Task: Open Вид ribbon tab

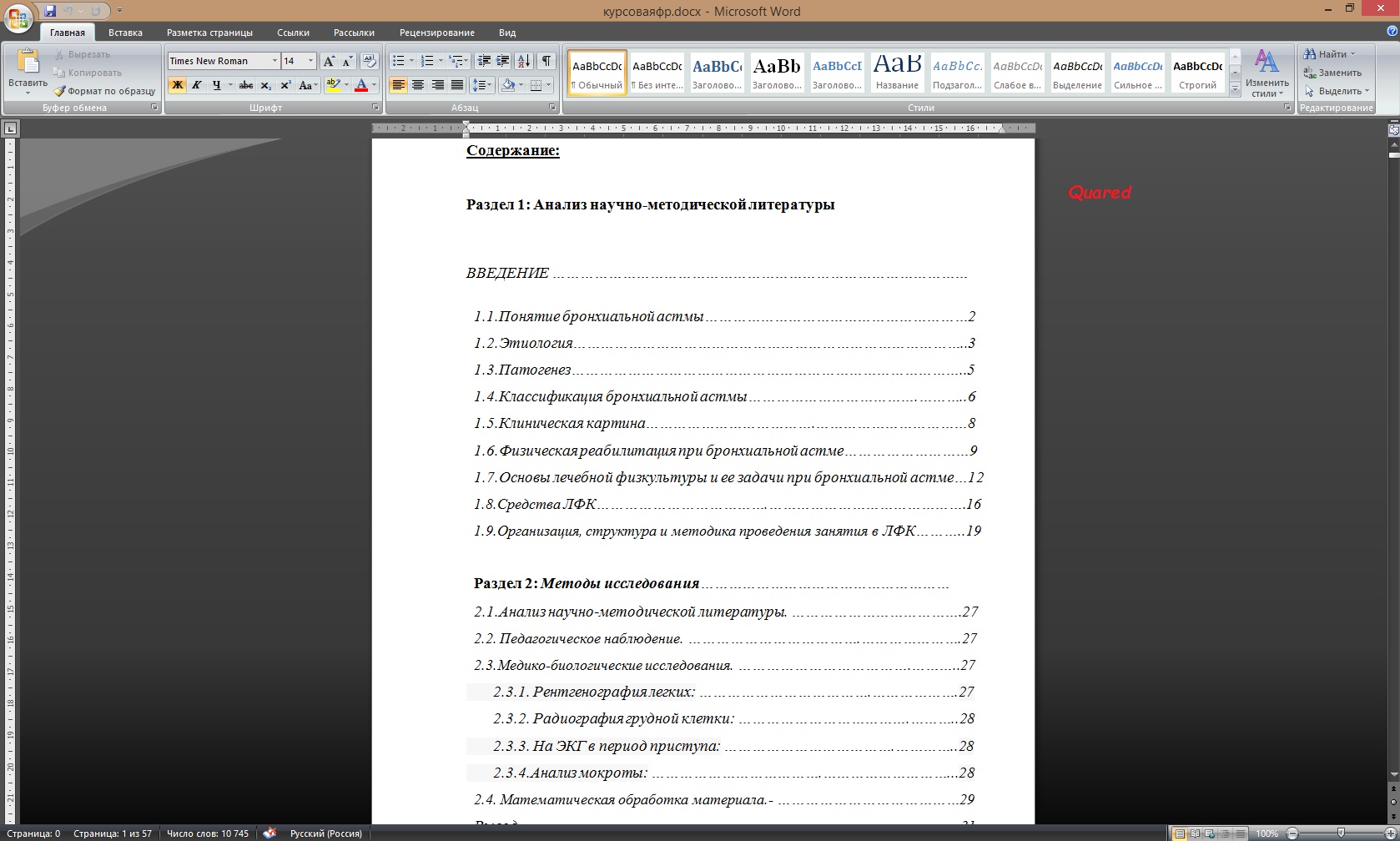Action: [x=507, y=33]
